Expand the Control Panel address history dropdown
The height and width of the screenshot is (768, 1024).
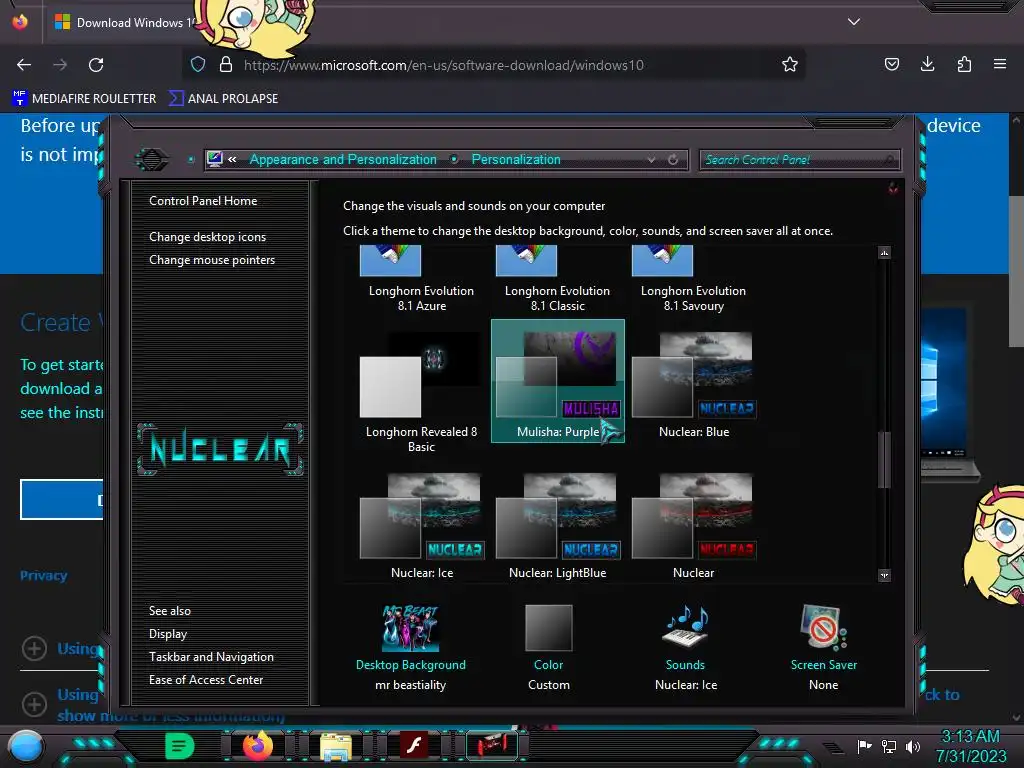[651, 159]
